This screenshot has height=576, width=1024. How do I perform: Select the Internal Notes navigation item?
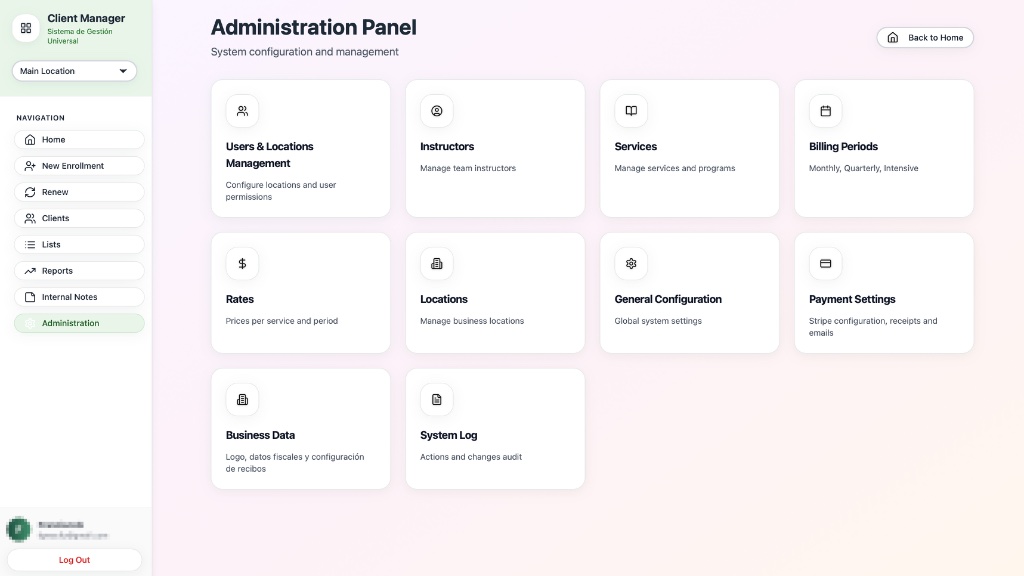(79, 297)
